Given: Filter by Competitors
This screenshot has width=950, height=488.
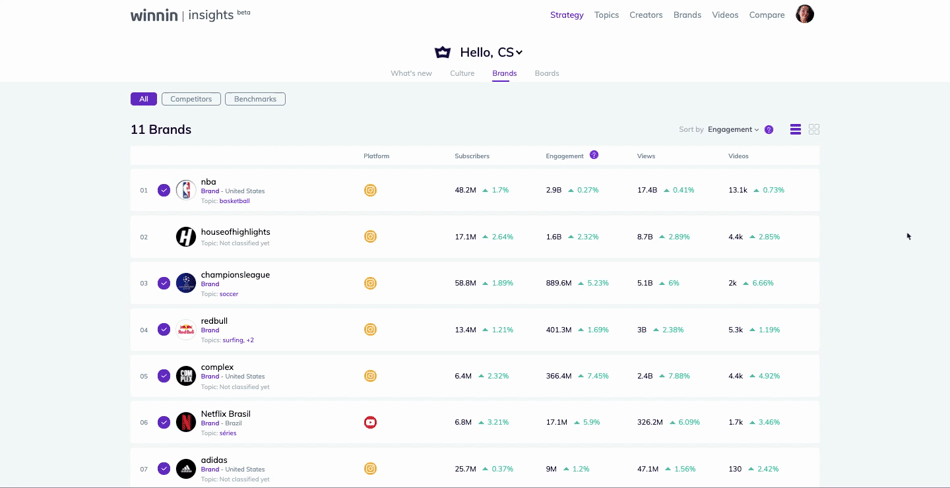Looking at the screenshot, I should tap(191, 99).
